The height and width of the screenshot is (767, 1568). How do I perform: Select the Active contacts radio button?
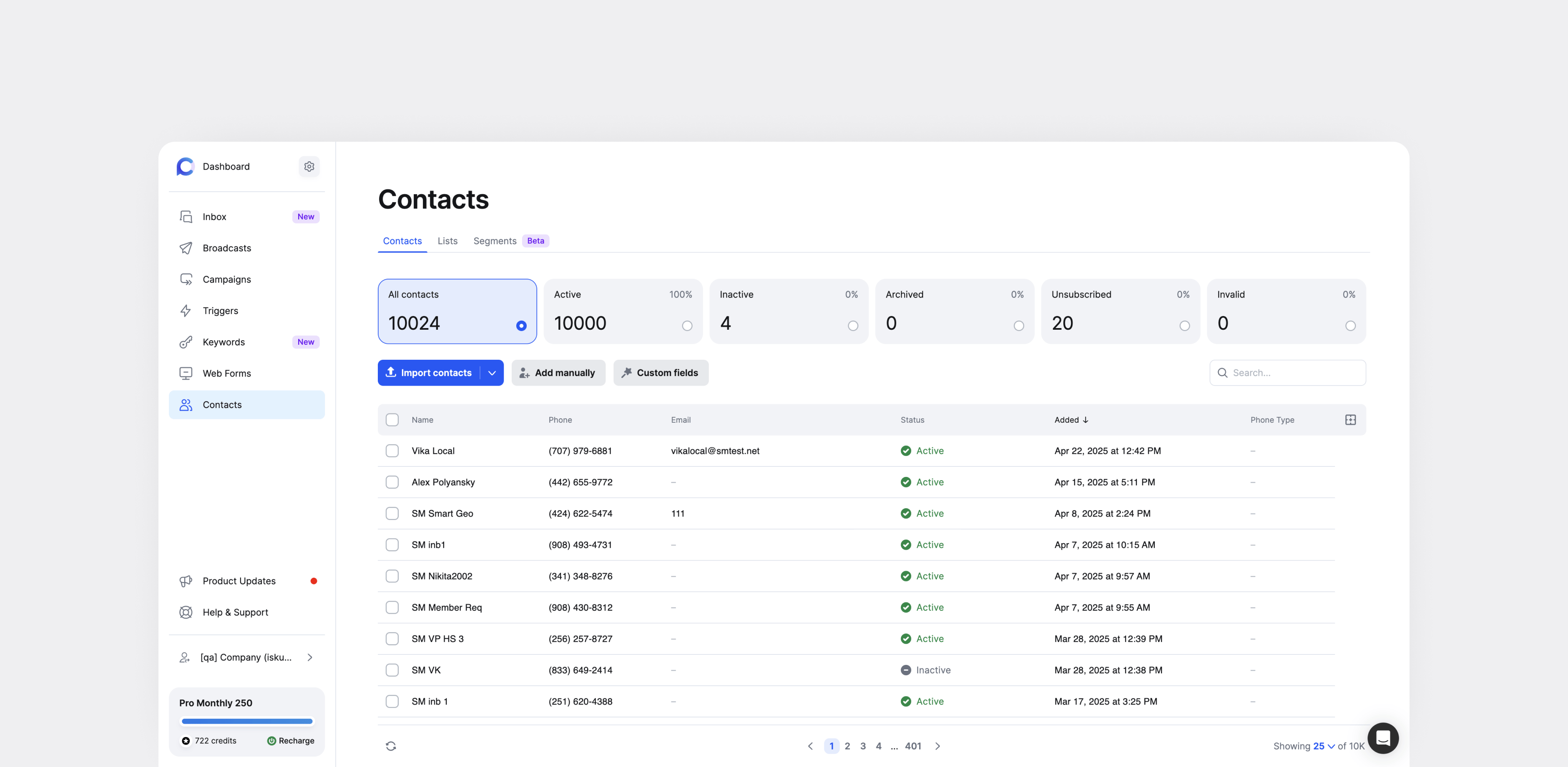coord(687,326)
